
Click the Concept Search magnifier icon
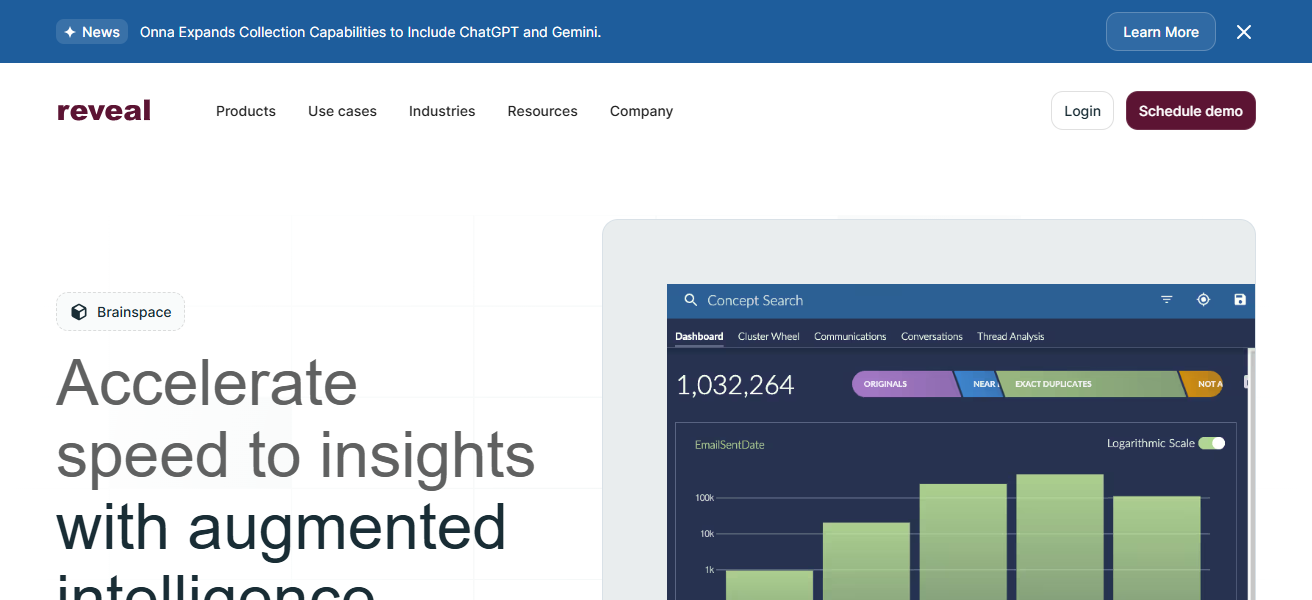tap(690, 300)
